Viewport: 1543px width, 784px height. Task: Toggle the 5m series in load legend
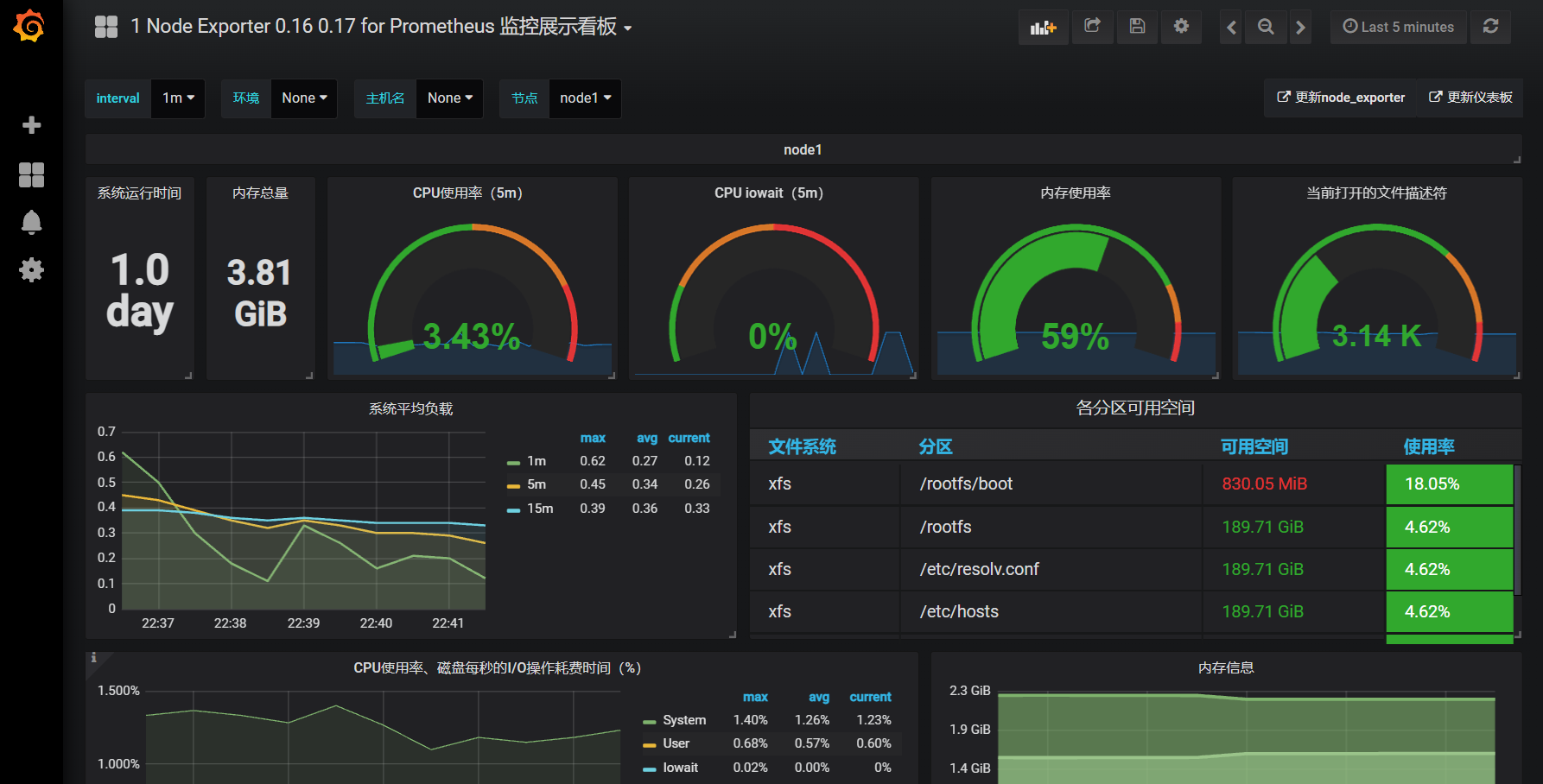537,484
